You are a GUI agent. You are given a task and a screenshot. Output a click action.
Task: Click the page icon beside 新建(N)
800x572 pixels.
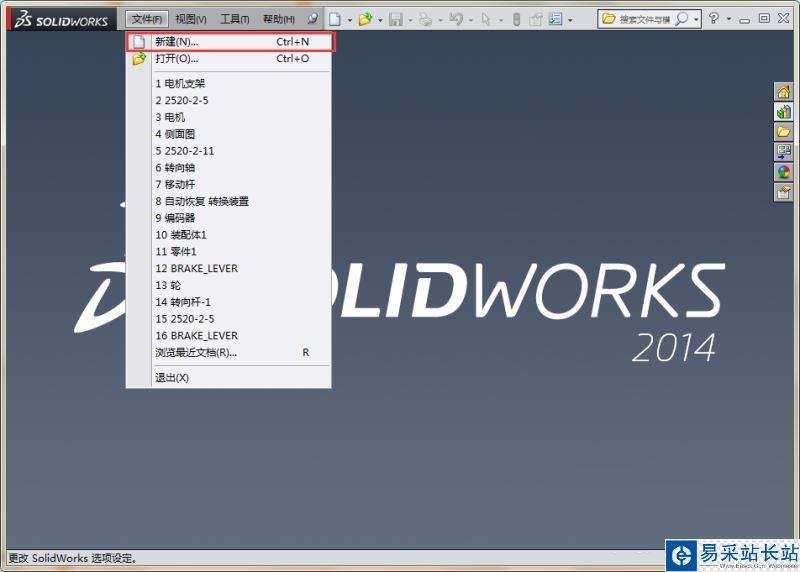click(139, 42)
